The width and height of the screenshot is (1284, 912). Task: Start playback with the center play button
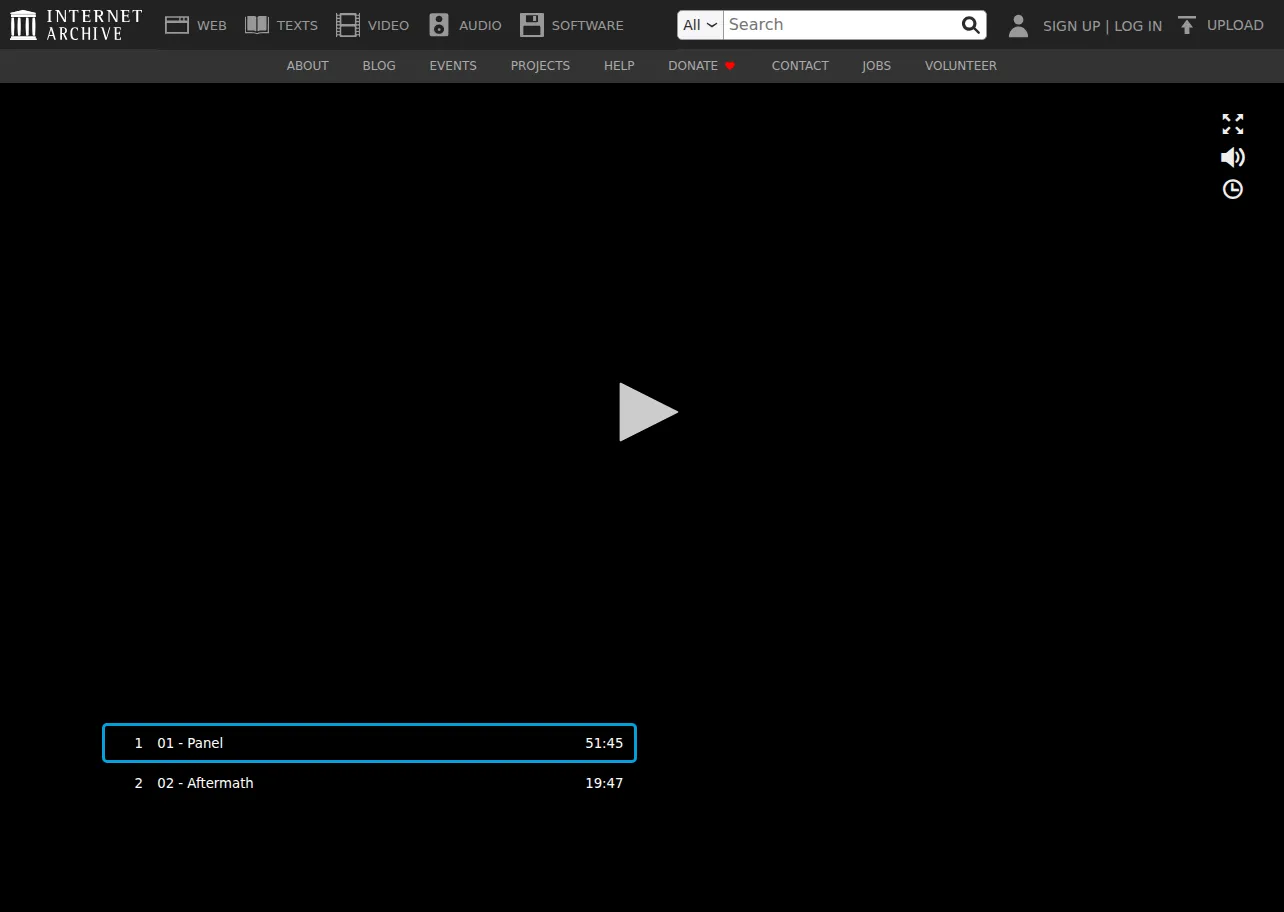[648, 412]
